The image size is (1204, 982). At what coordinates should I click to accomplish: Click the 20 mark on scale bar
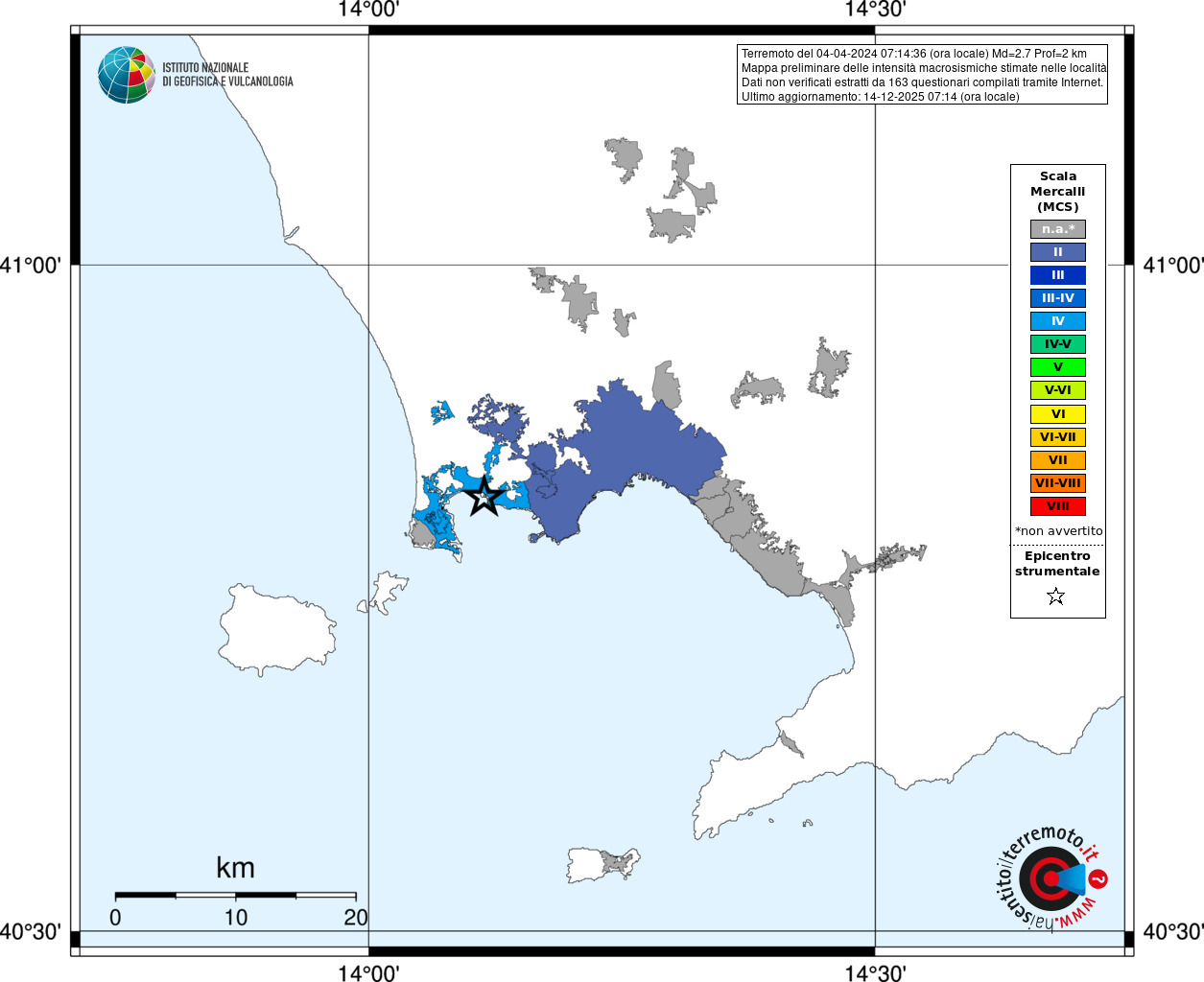(356, 918)
